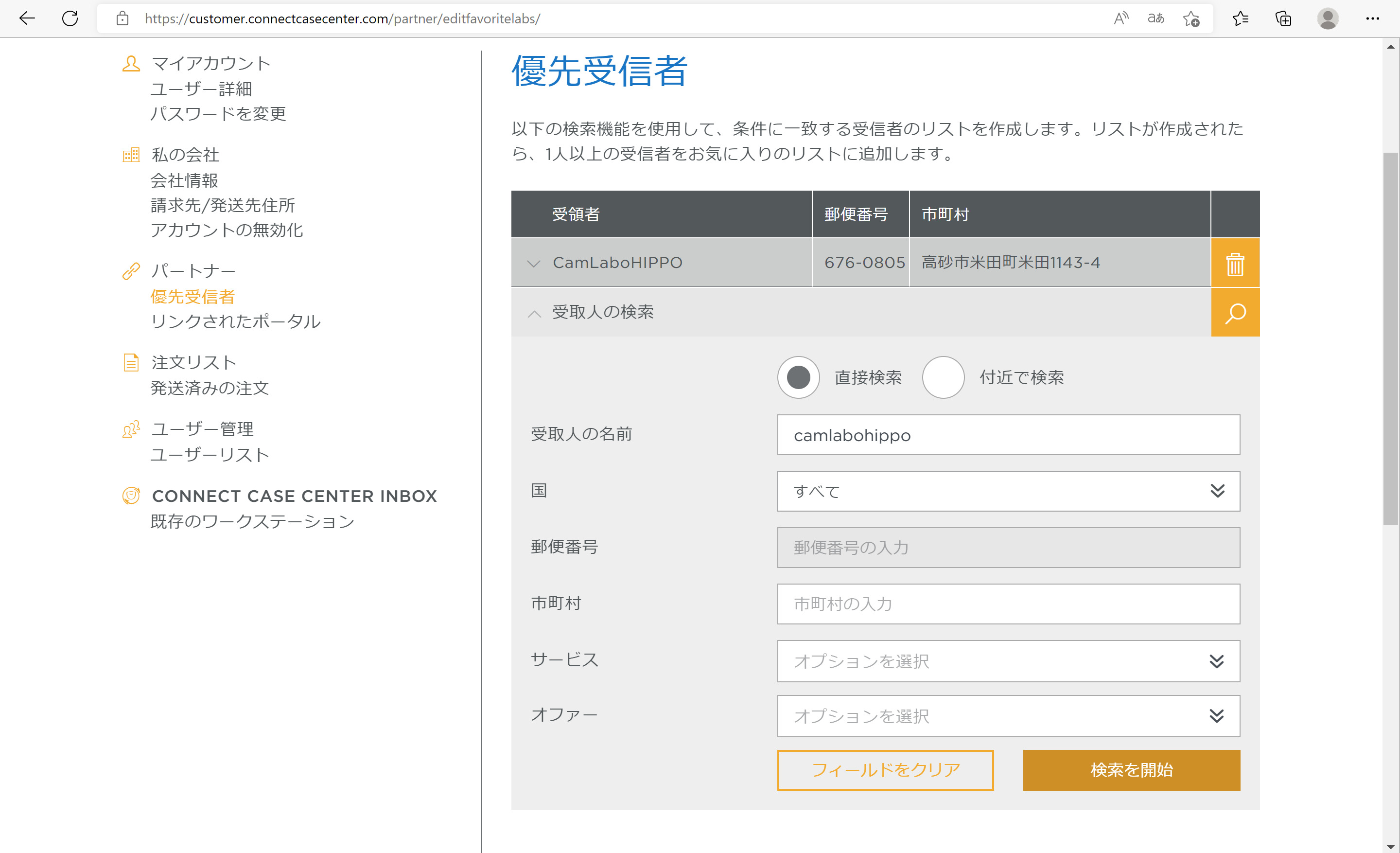This screenshot has width=1400, height=853.
Task: Open 発送済みの注文 in sidebar
Action: 210,388
